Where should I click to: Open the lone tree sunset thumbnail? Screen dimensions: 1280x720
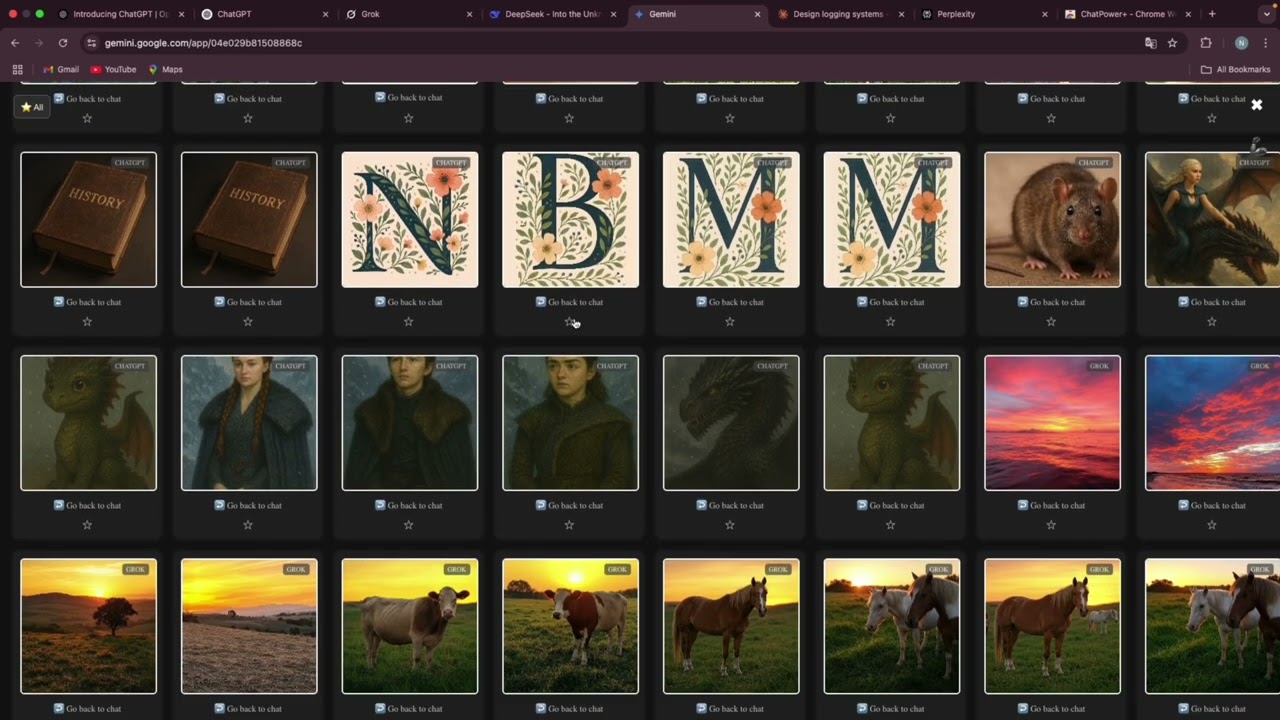click(x=88, y=626)
